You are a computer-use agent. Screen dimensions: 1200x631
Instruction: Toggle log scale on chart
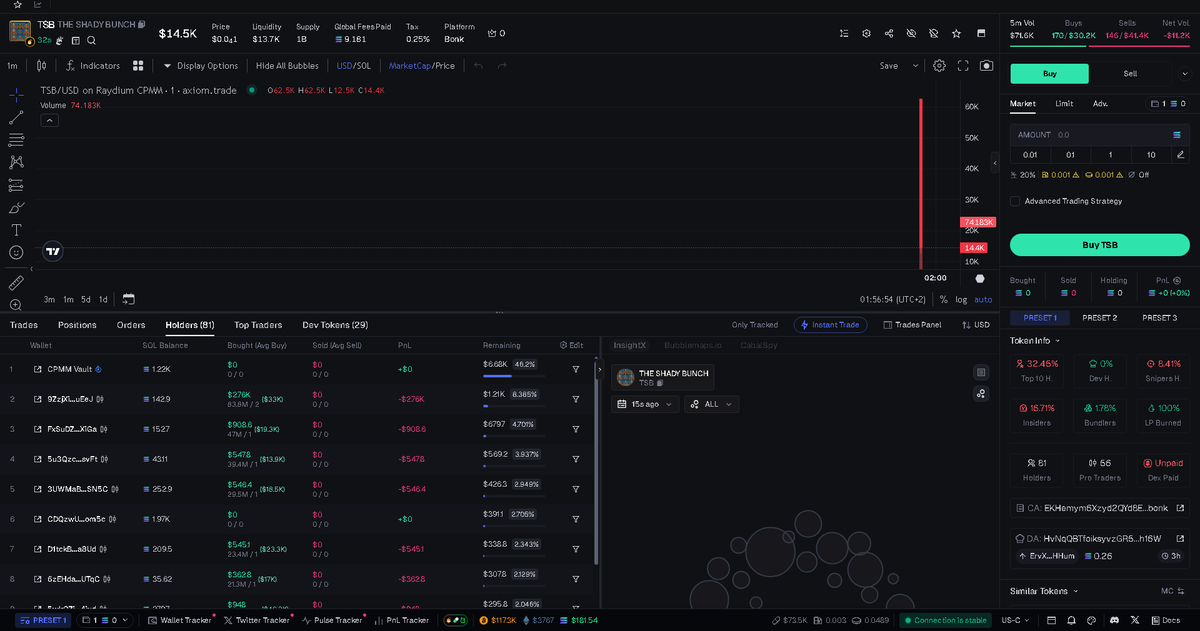[x=961, y=299]
